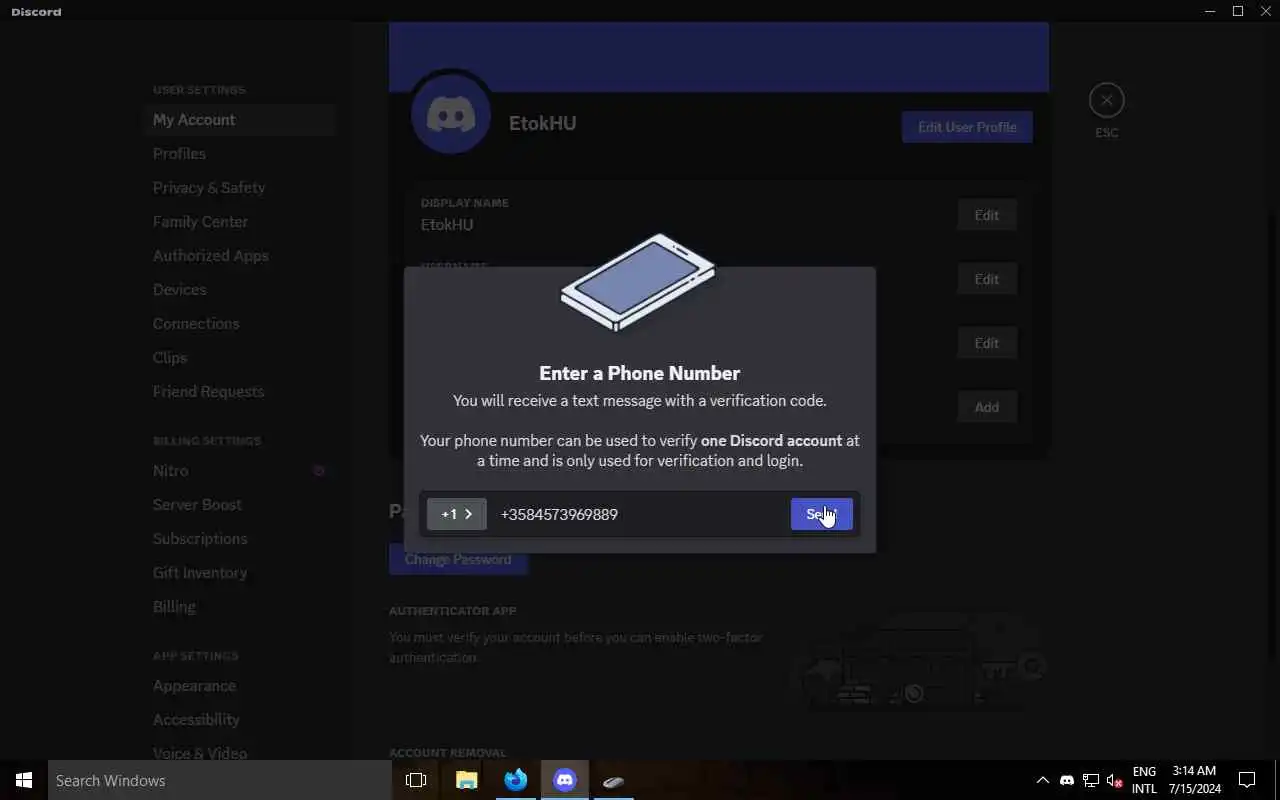1280x800 pixels.
Task: Open Devices settings
Action: click(x=239, y=289)
